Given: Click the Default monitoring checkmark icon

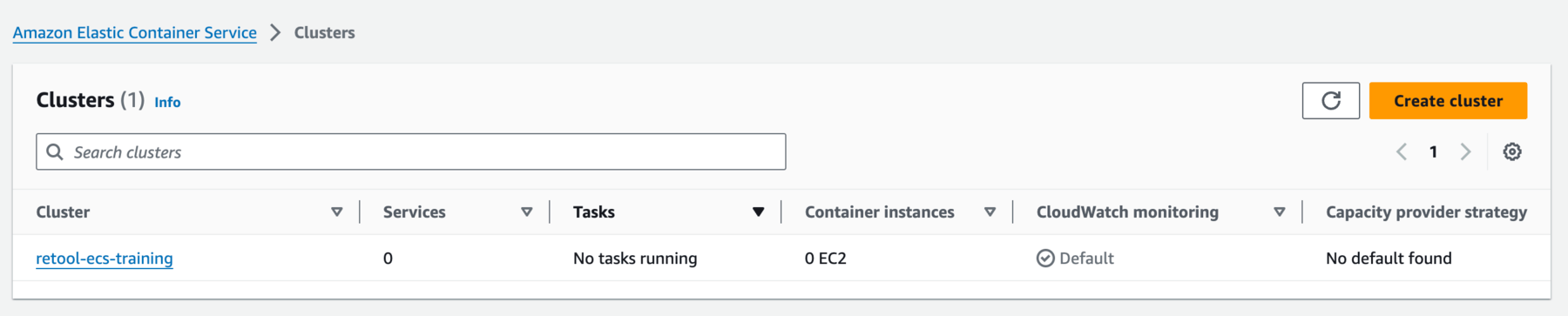Looking at the screenshot, I should point(1045,259).
